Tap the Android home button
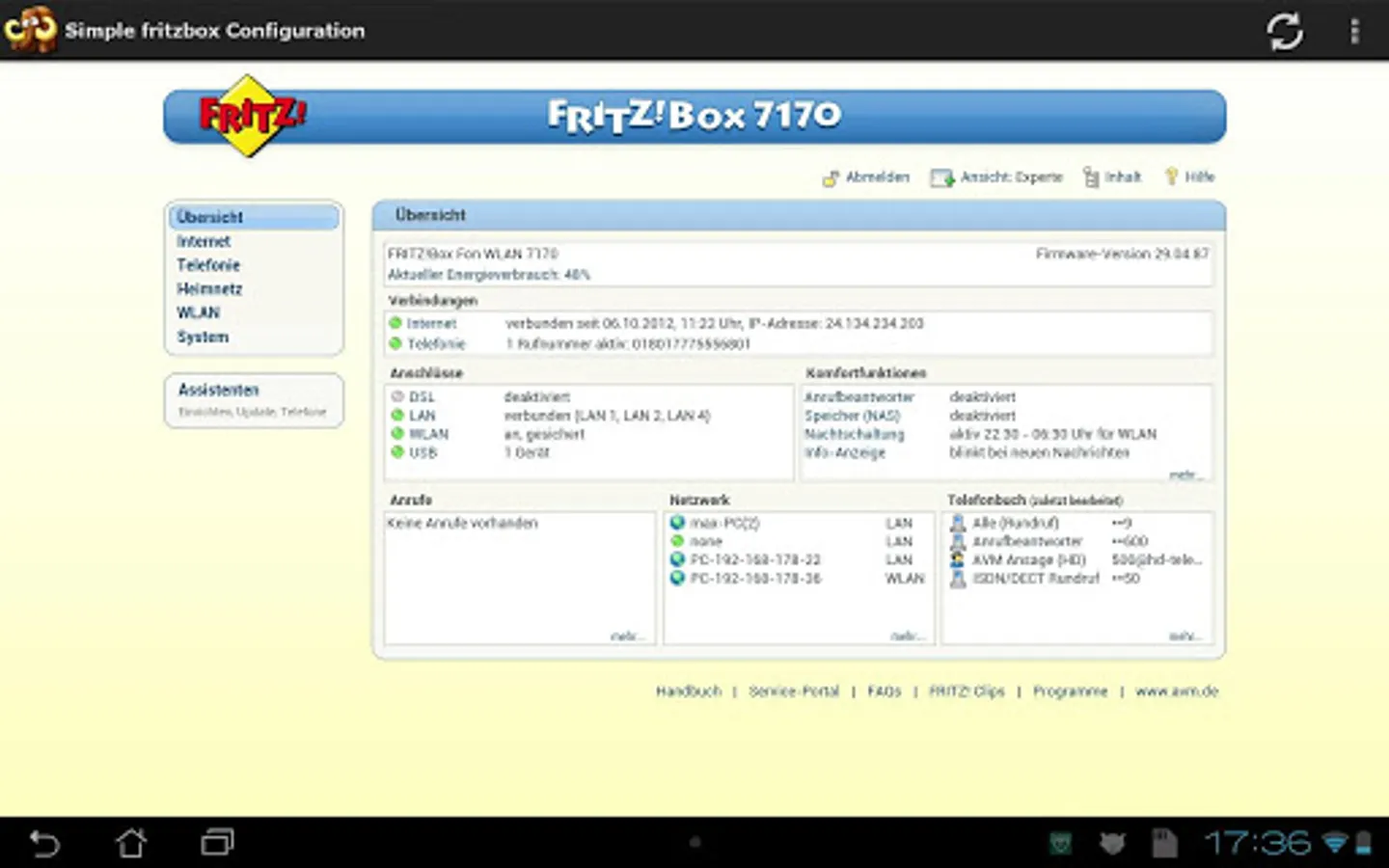The height and width of the screenshot is (868, 1389). (131, 843)
